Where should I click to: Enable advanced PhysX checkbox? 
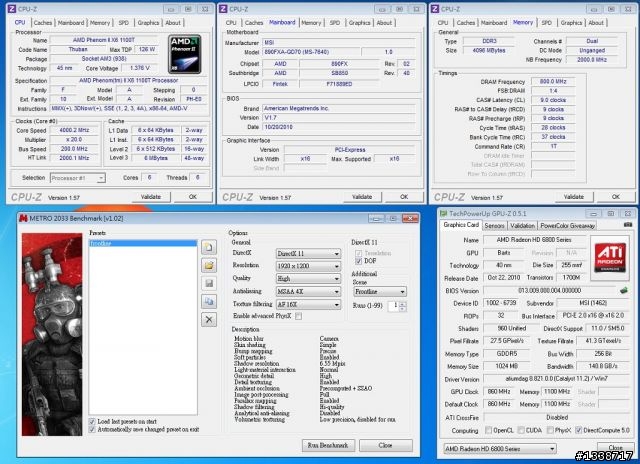click(x=299, y=316)
